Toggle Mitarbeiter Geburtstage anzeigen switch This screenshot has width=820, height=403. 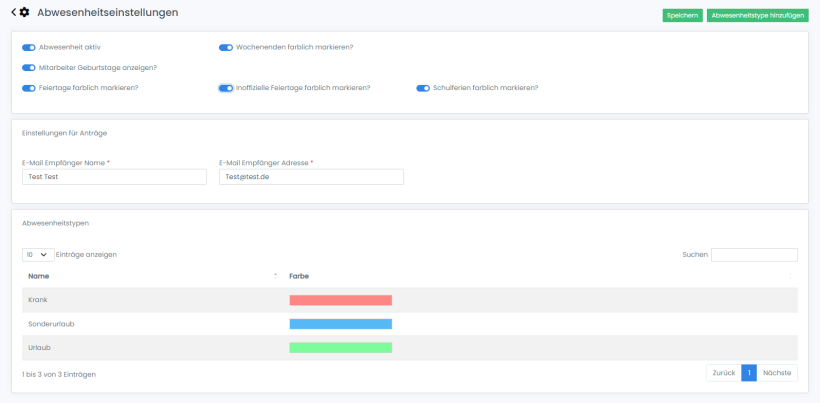point(29,68)
